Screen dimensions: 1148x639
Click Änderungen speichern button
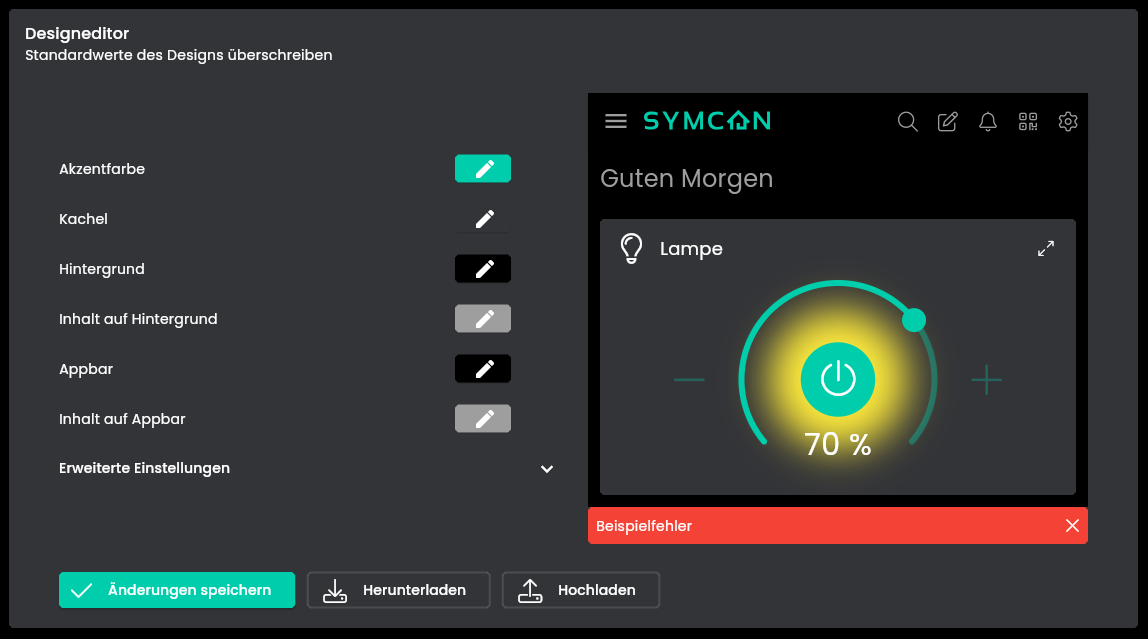click(x=177, y=590)
